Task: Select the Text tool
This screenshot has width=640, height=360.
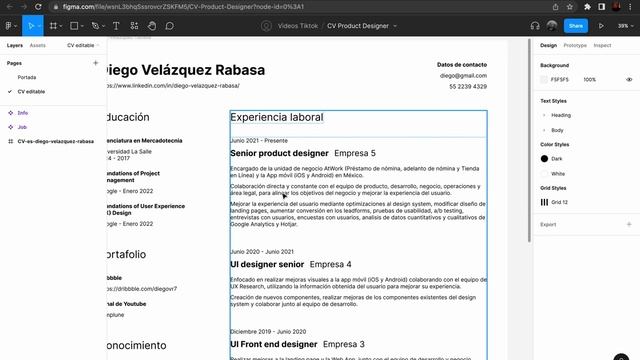Action: [116, 26]
